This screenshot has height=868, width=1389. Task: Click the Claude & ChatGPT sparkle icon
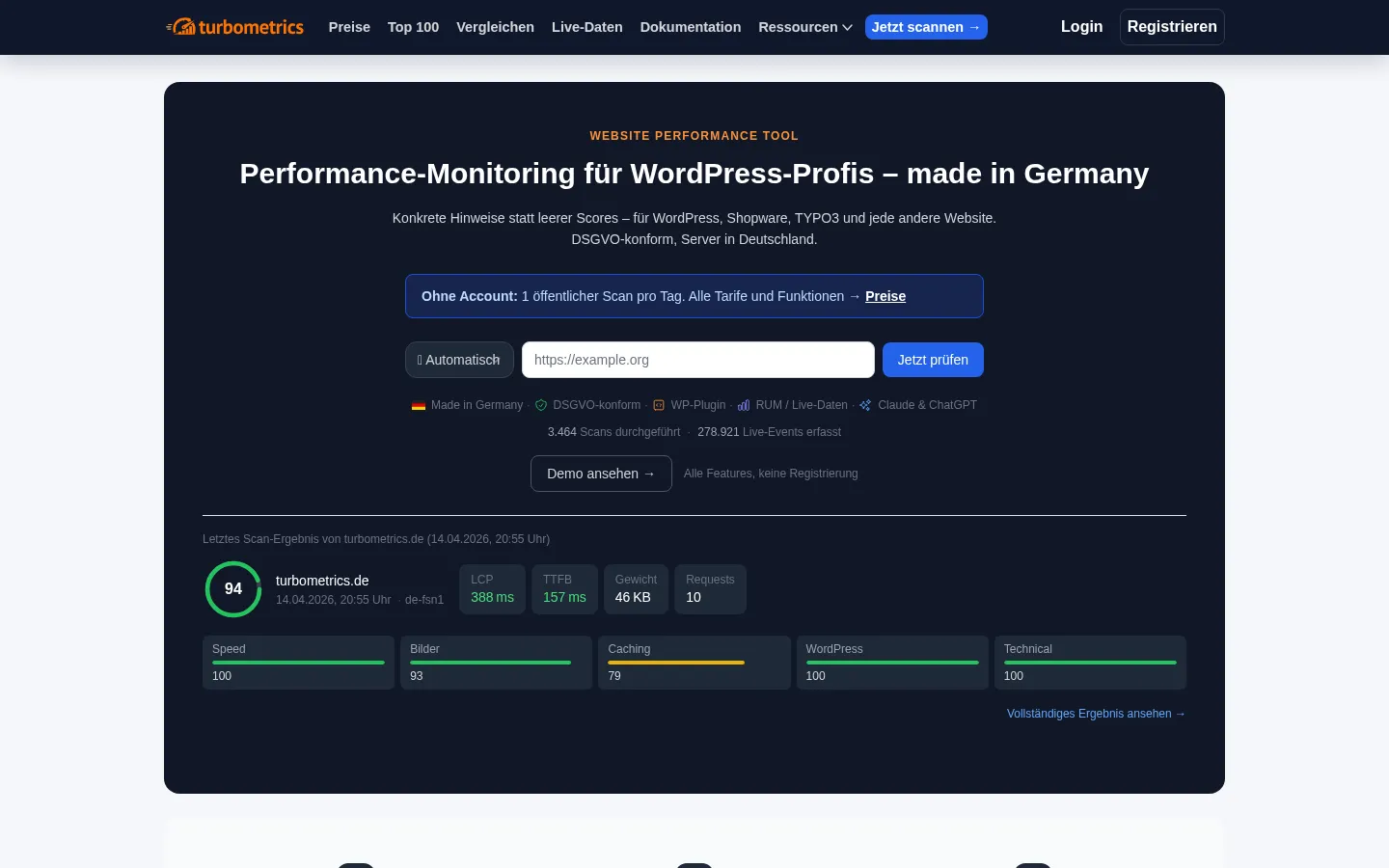point(865,405)
